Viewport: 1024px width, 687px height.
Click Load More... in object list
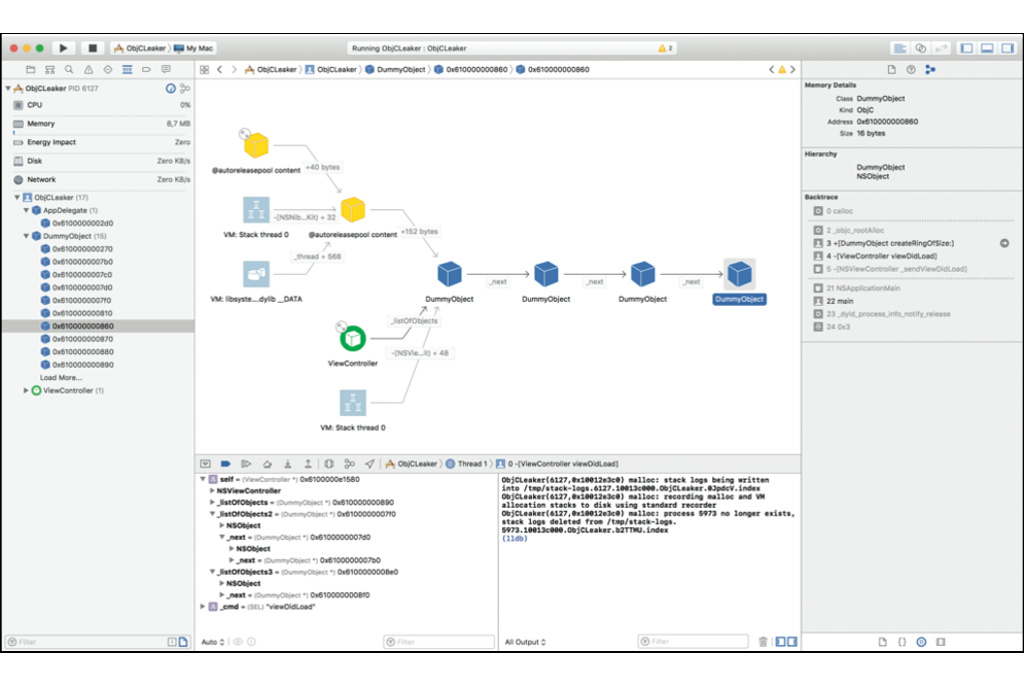point(61,378)
